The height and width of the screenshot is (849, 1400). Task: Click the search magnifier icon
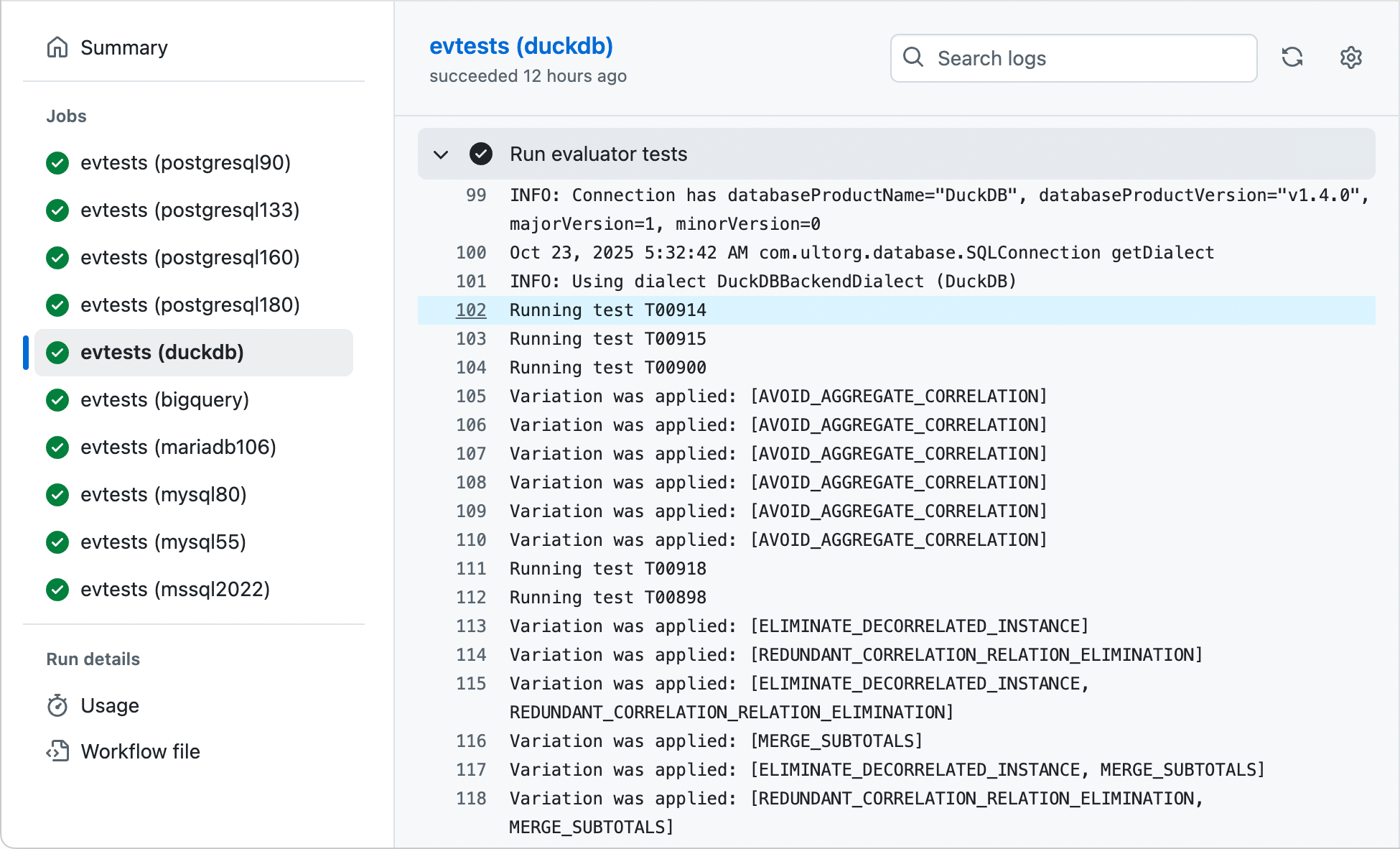coord(913,57)
